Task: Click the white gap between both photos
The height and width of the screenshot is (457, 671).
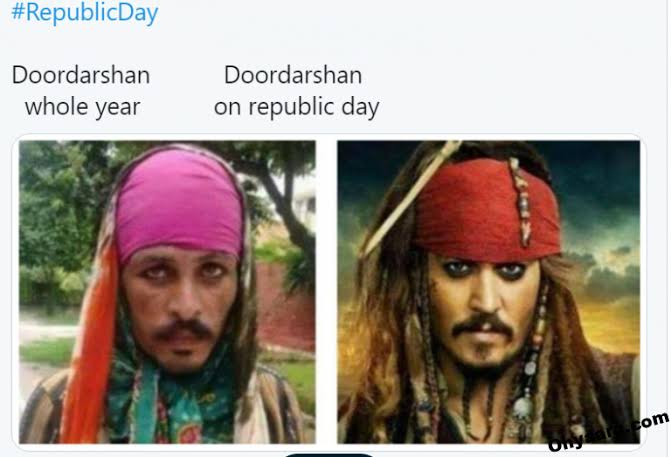Action: 327,291
